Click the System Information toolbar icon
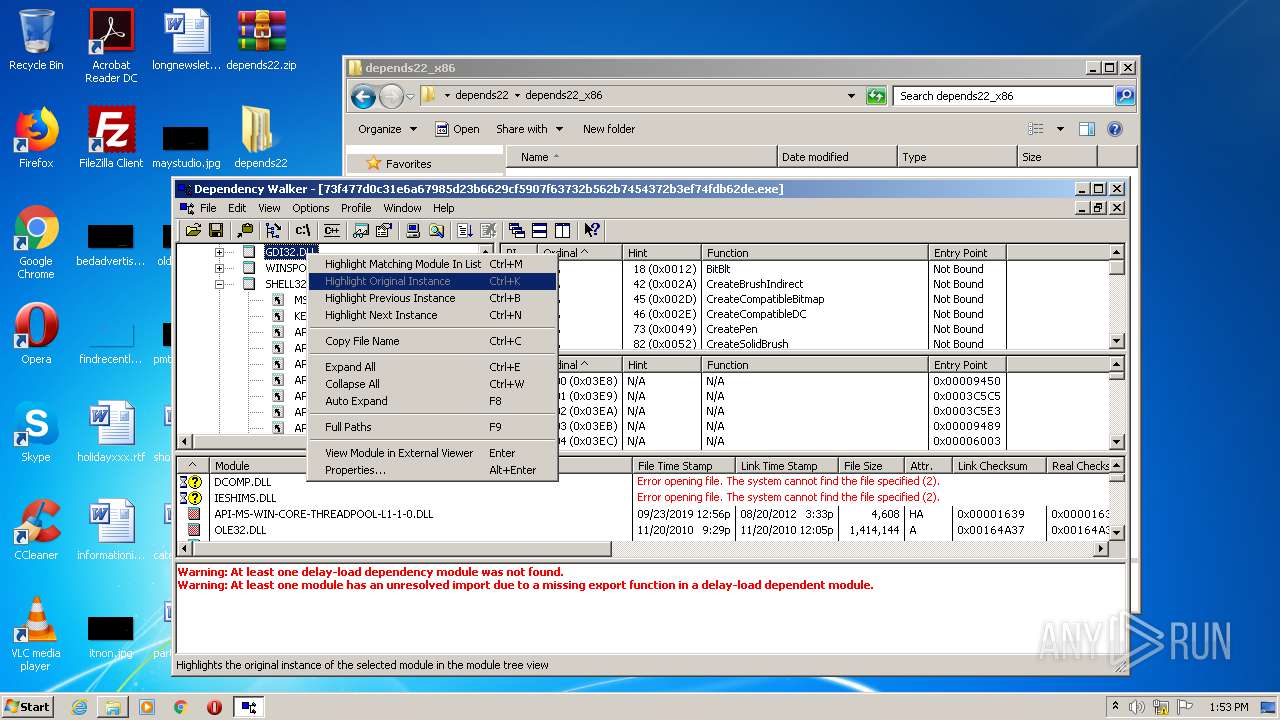The image size is (1280, 720). (x=413, y=230)
